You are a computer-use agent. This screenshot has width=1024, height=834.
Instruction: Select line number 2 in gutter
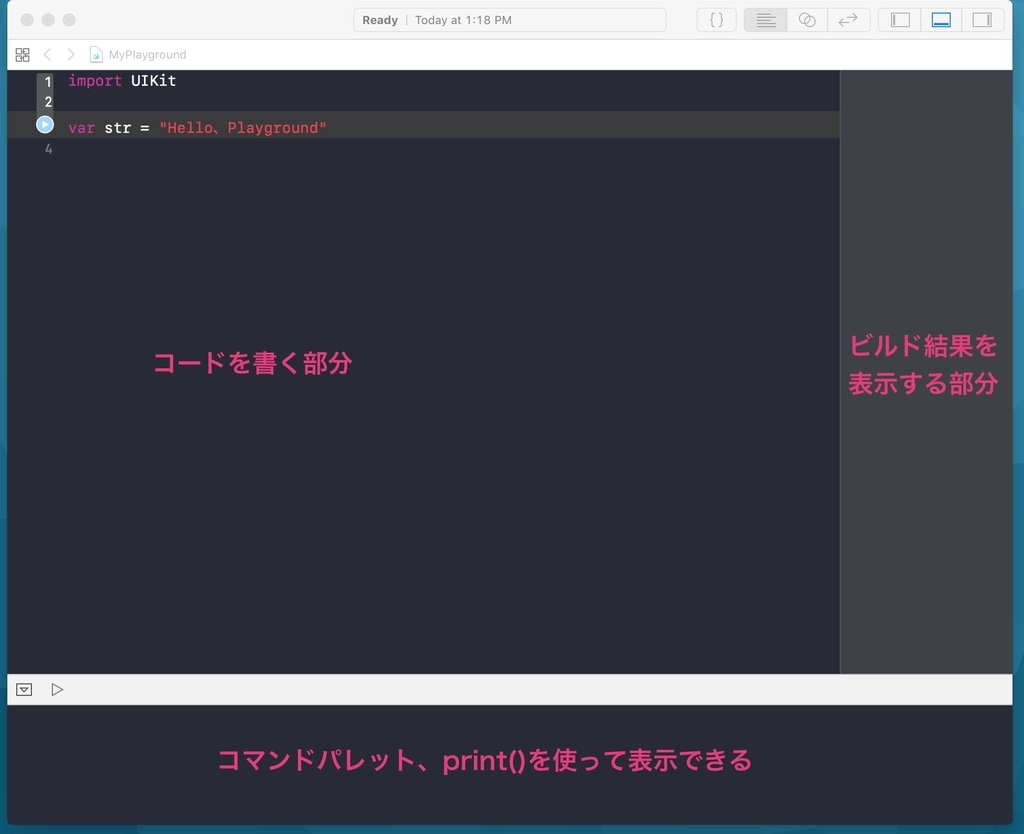48,102
